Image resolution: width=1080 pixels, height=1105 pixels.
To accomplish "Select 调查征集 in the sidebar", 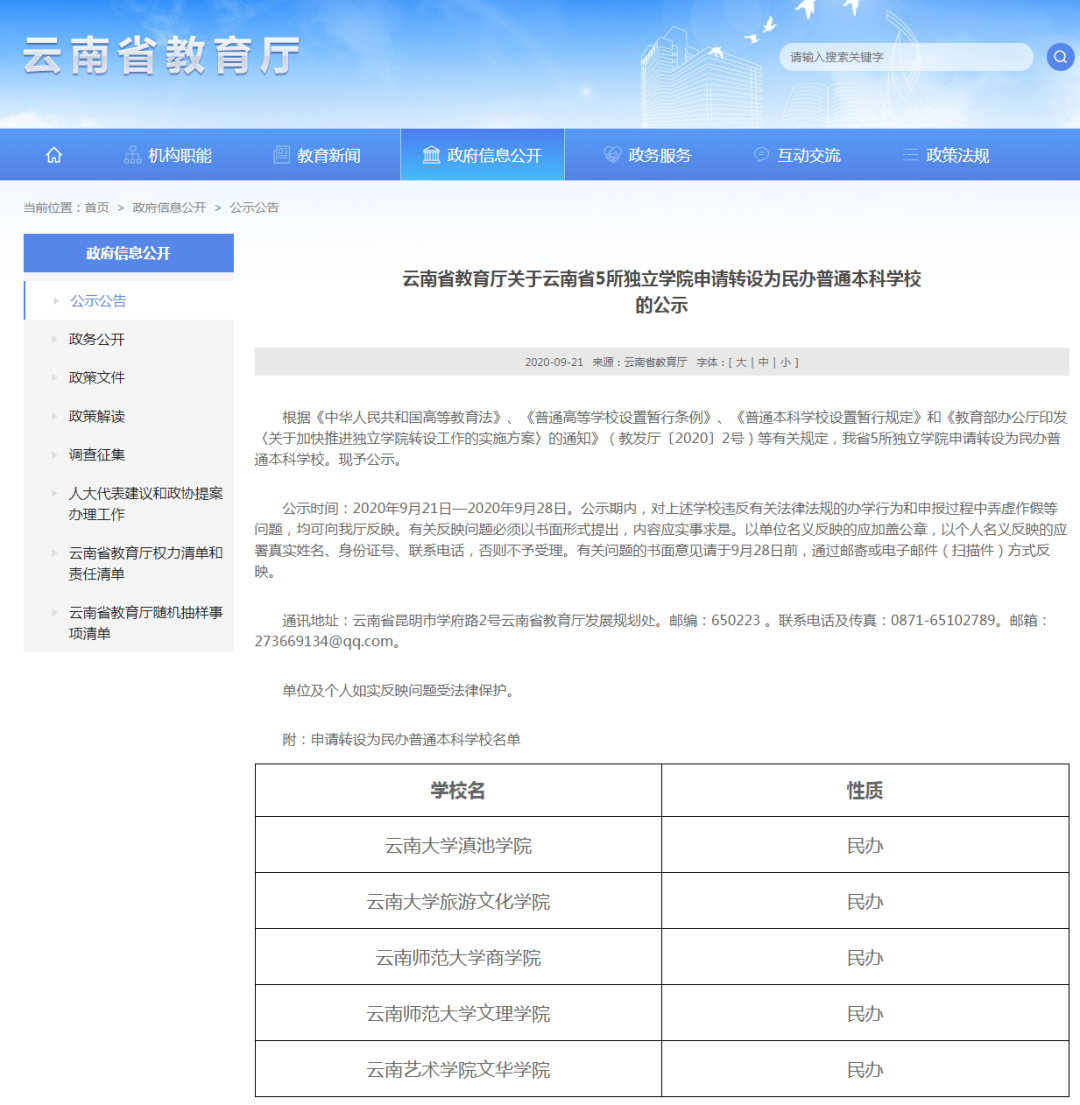I will point(97,455).
